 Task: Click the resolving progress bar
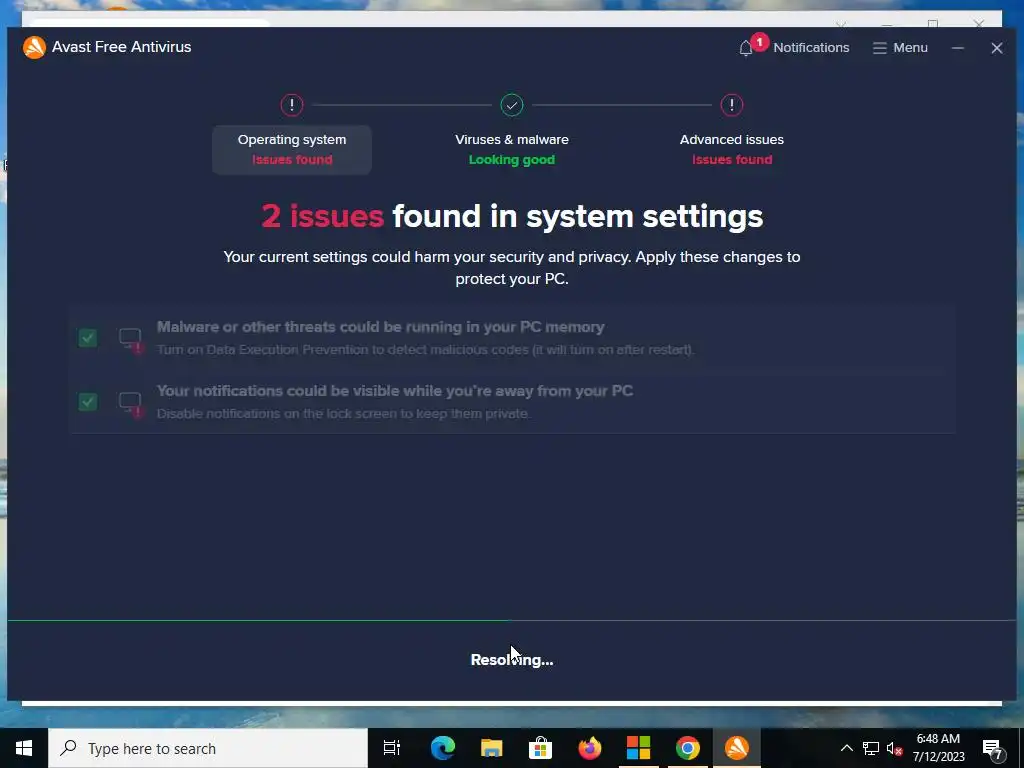click(512, 620)
